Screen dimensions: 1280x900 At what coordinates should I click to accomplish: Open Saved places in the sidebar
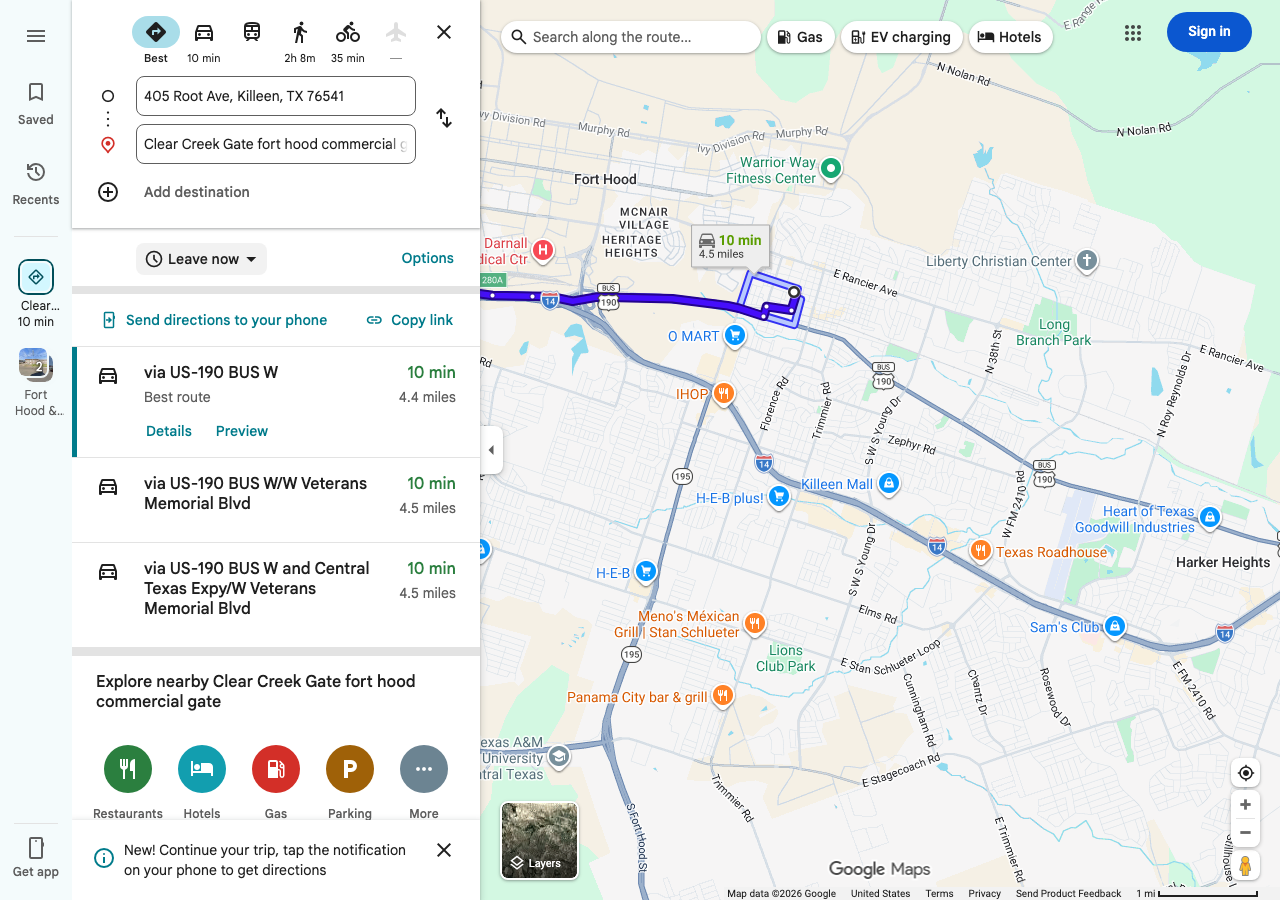(x=36, y=104)
